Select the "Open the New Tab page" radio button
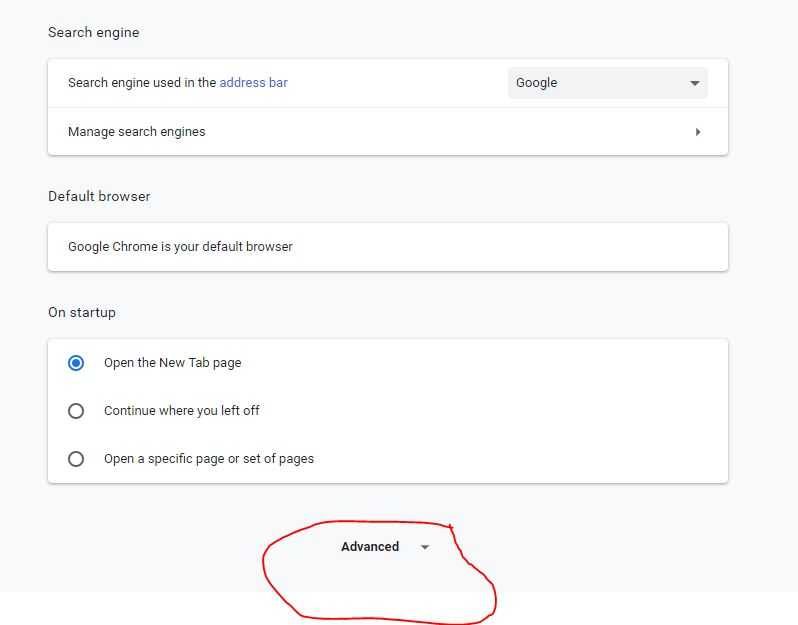 [x=76, y=363]
